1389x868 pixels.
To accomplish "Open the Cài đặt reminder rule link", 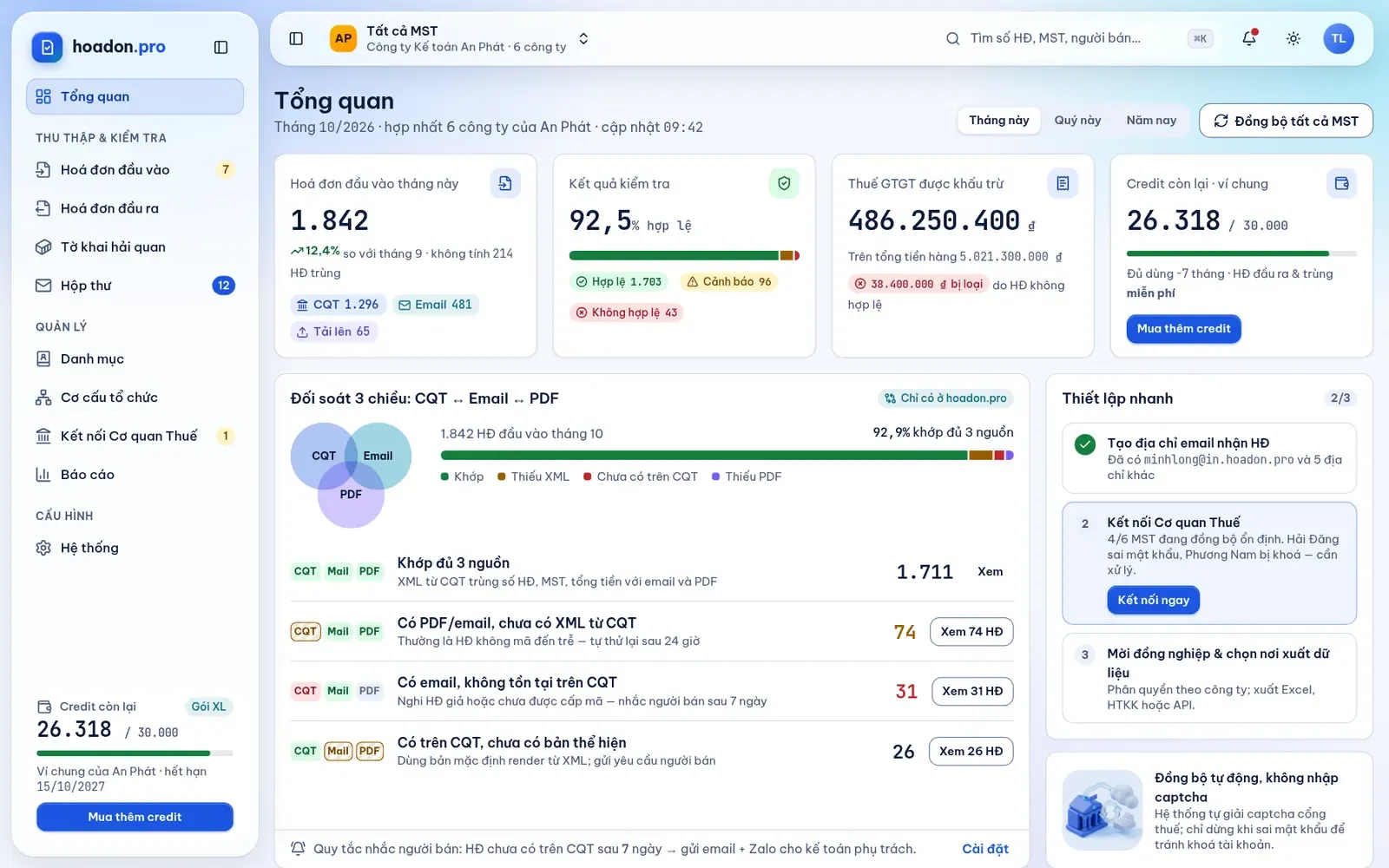I will [x=985, y=849].
